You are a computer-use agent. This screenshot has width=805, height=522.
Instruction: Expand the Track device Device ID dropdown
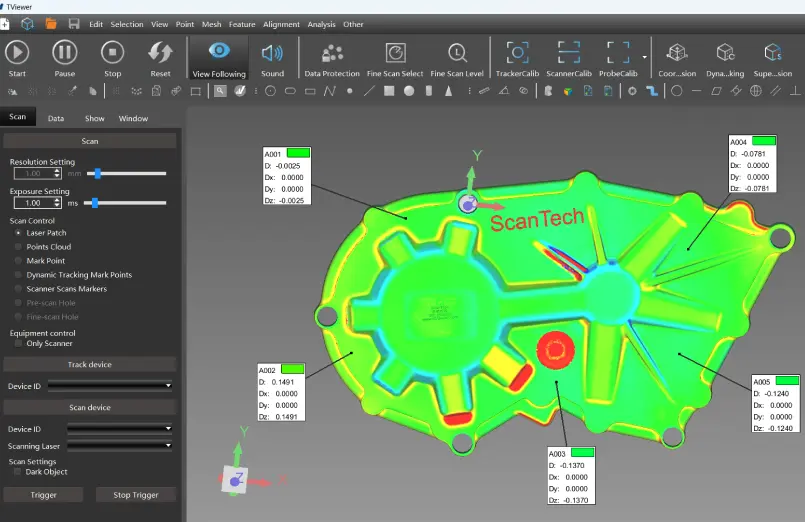(x=110, y=385)
